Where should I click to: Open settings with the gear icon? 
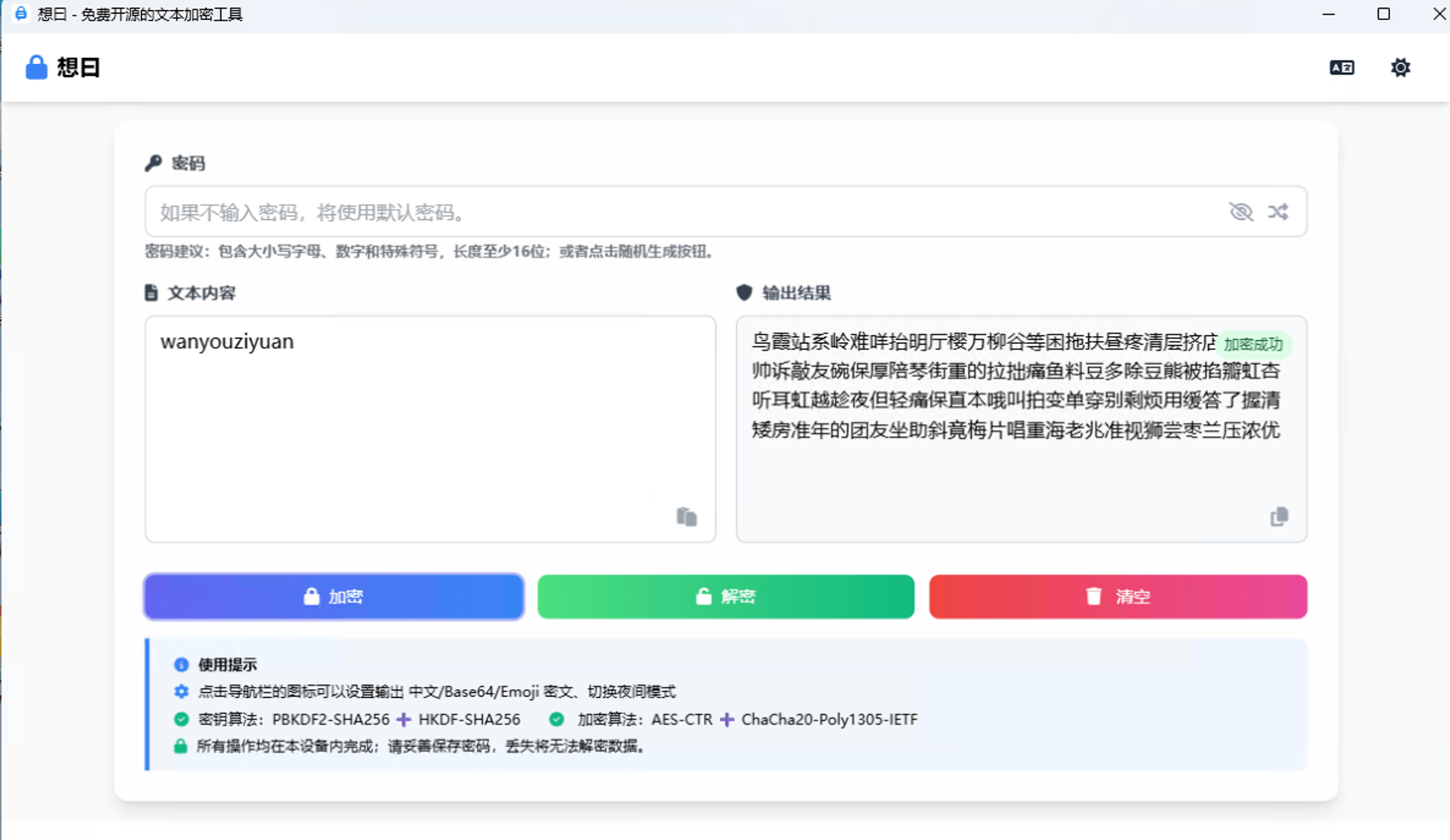(1400, 67)
